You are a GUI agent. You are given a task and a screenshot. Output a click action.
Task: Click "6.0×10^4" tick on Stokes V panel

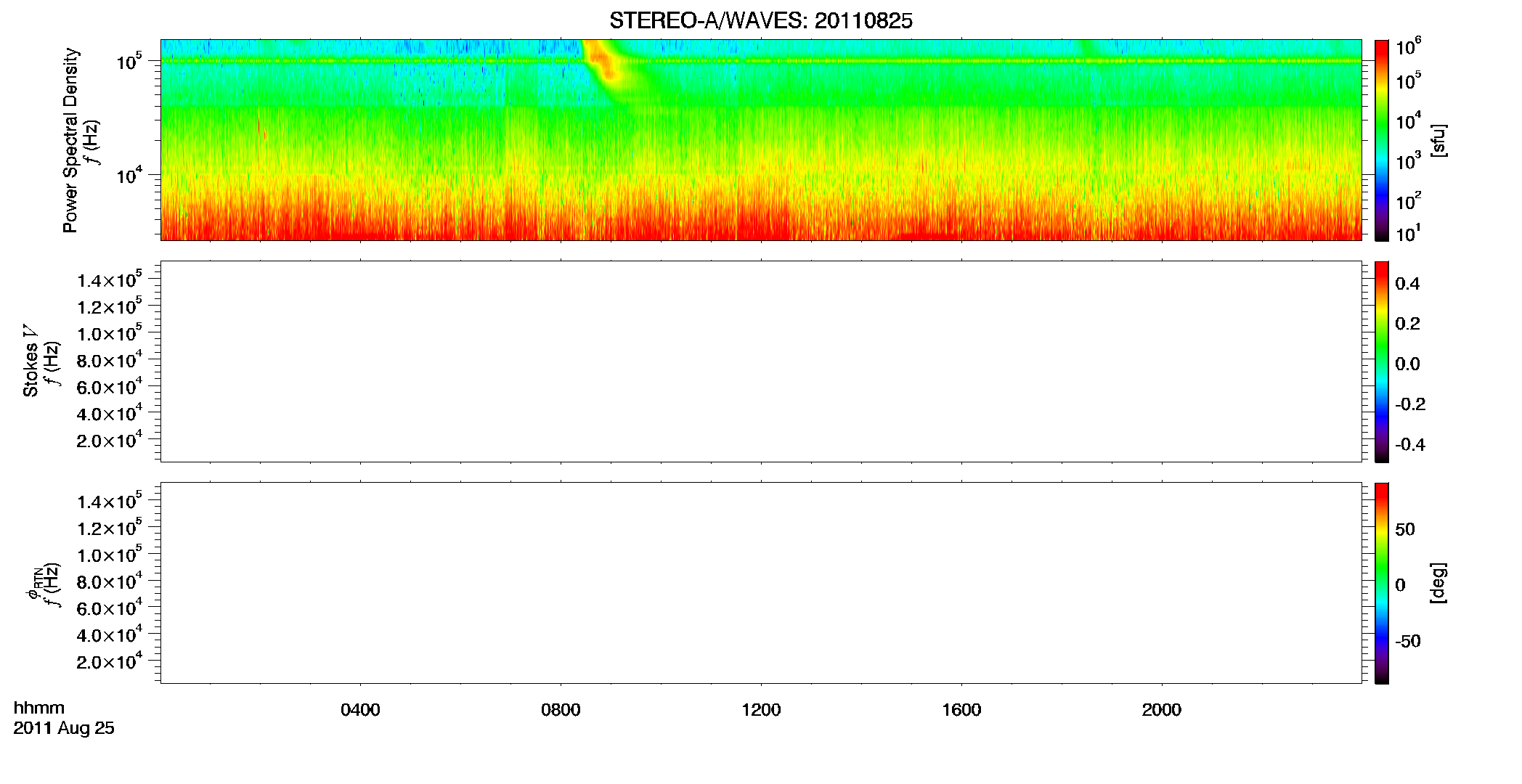[110, 386]
